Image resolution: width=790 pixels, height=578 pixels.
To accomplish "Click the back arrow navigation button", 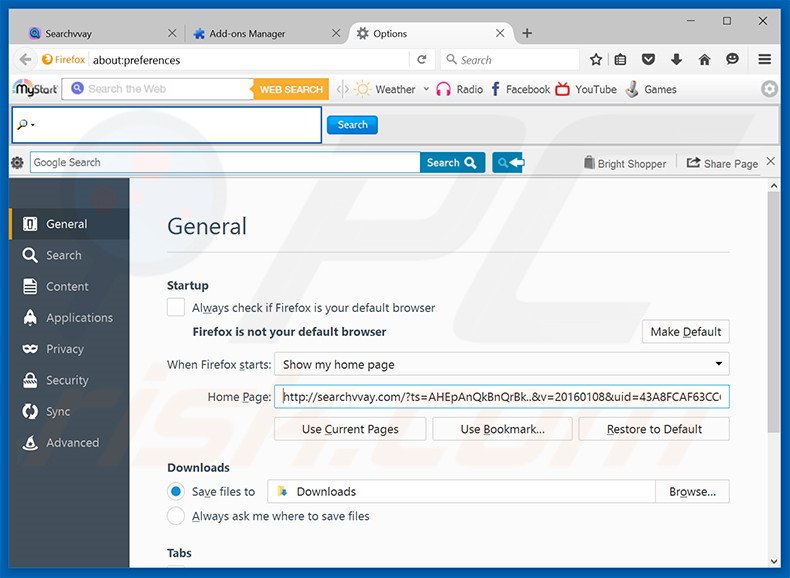I will (25, 59).
